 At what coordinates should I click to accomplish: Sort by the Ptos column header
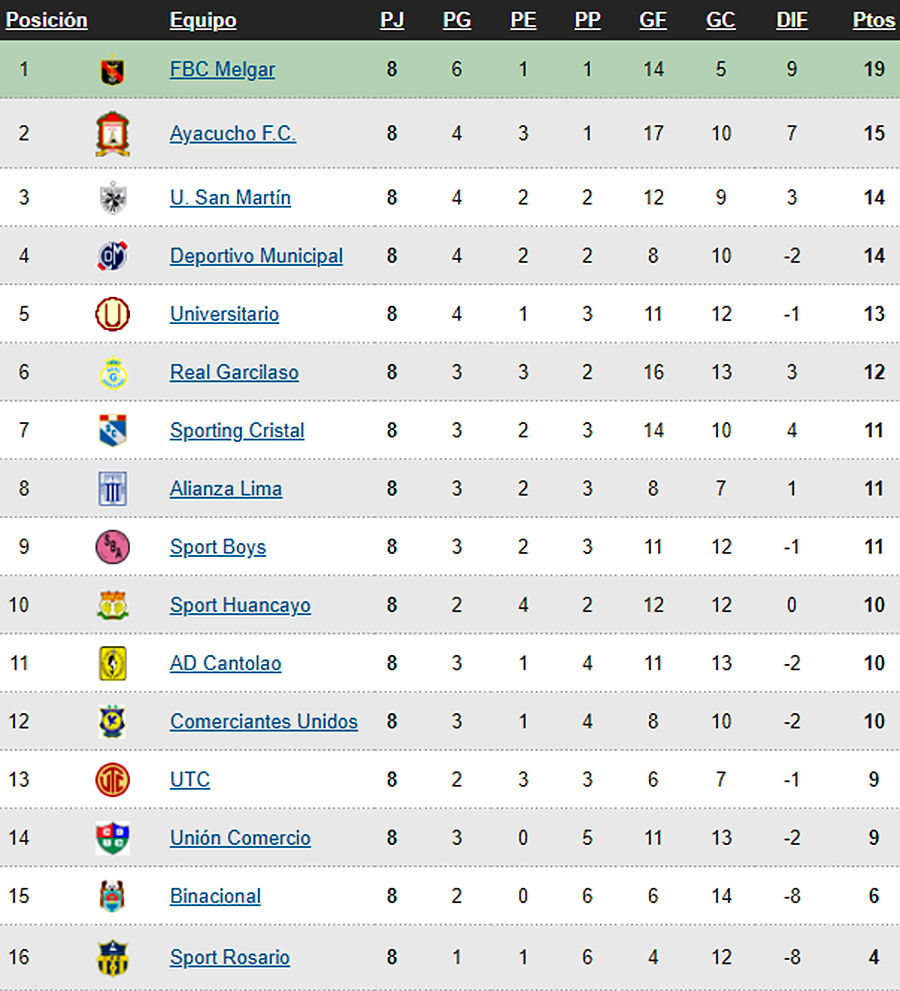pos(874,20)
